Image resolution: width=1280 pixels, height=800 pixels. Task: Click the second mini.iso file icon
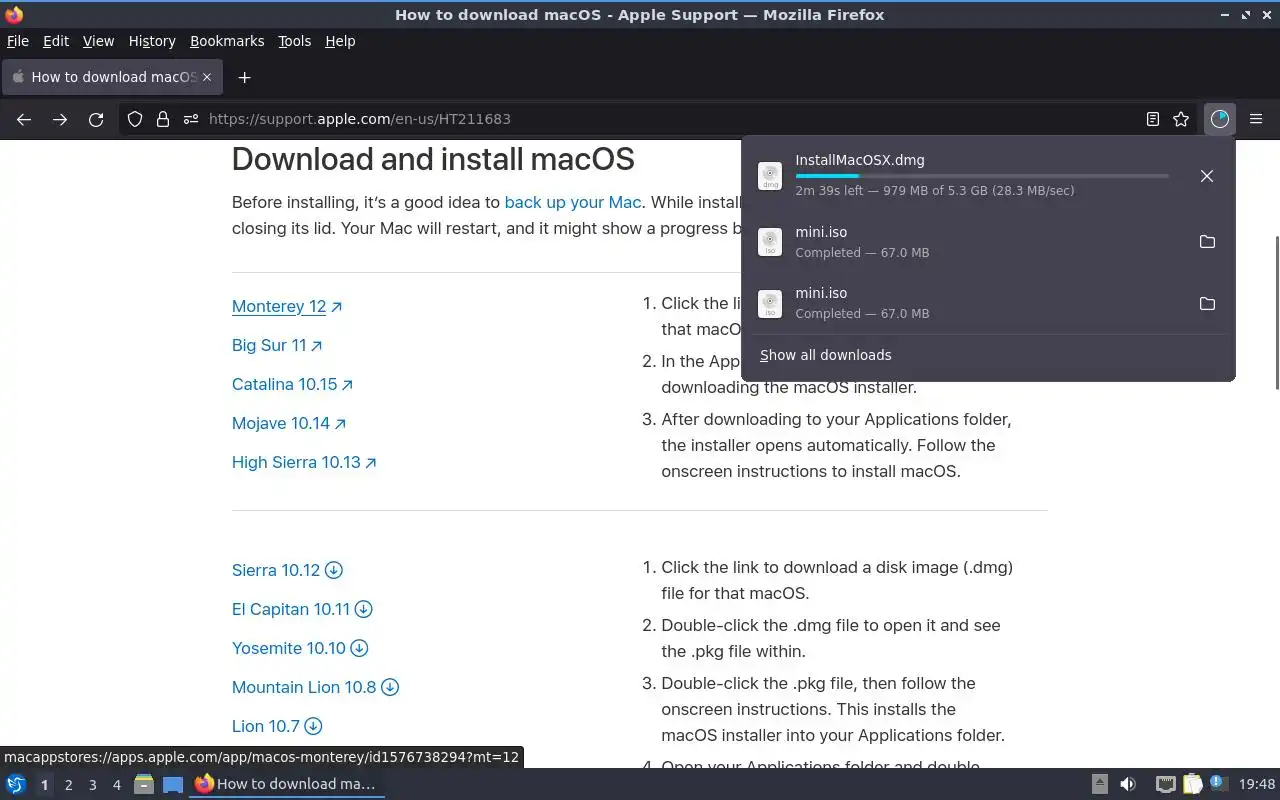tap(770, 303)
